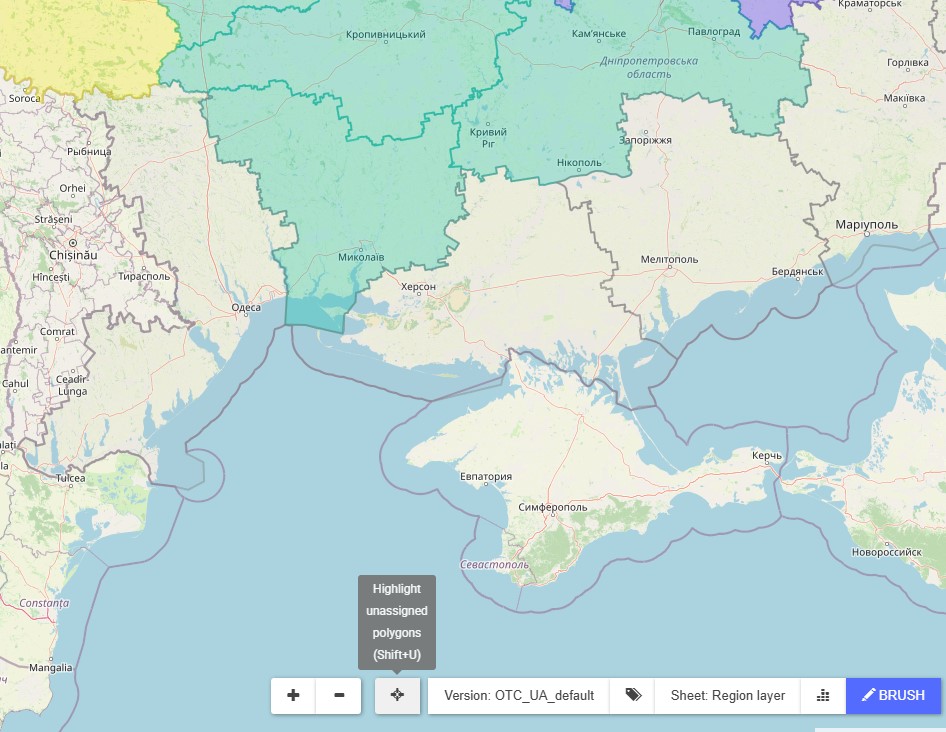Zoom out with the minus button
This screenshot has width=946, height=732.
tap(339, 695)
